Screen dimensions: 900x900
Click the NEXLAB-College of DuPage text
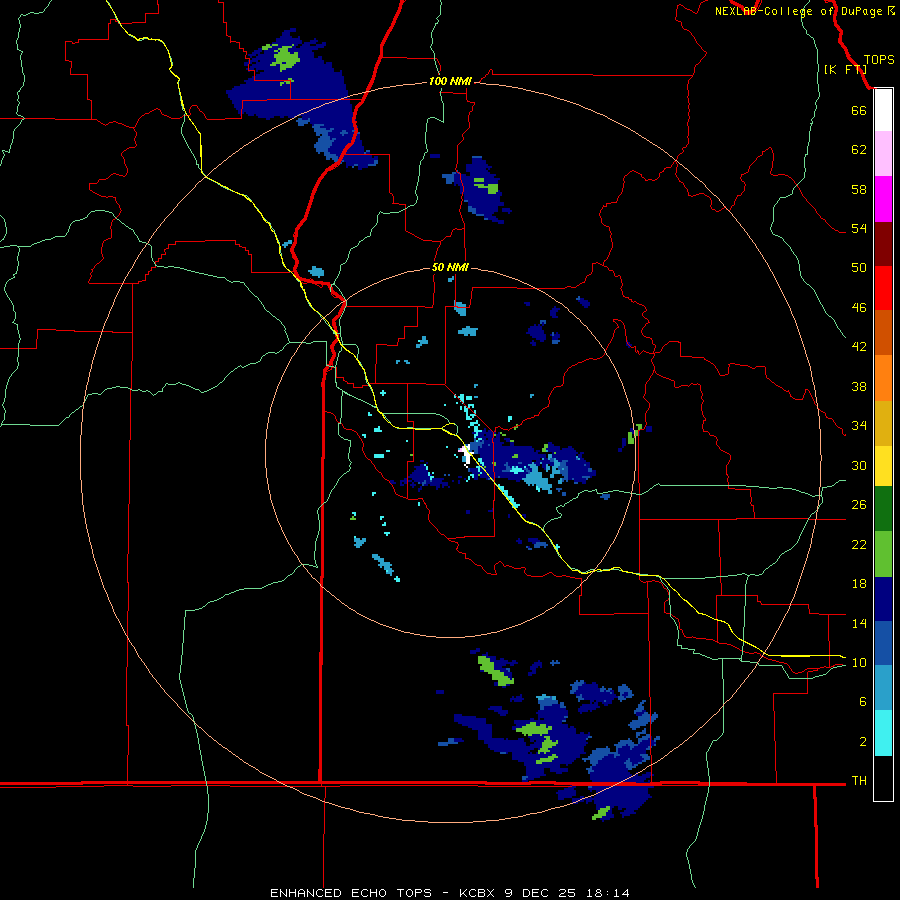pos(798,11)
